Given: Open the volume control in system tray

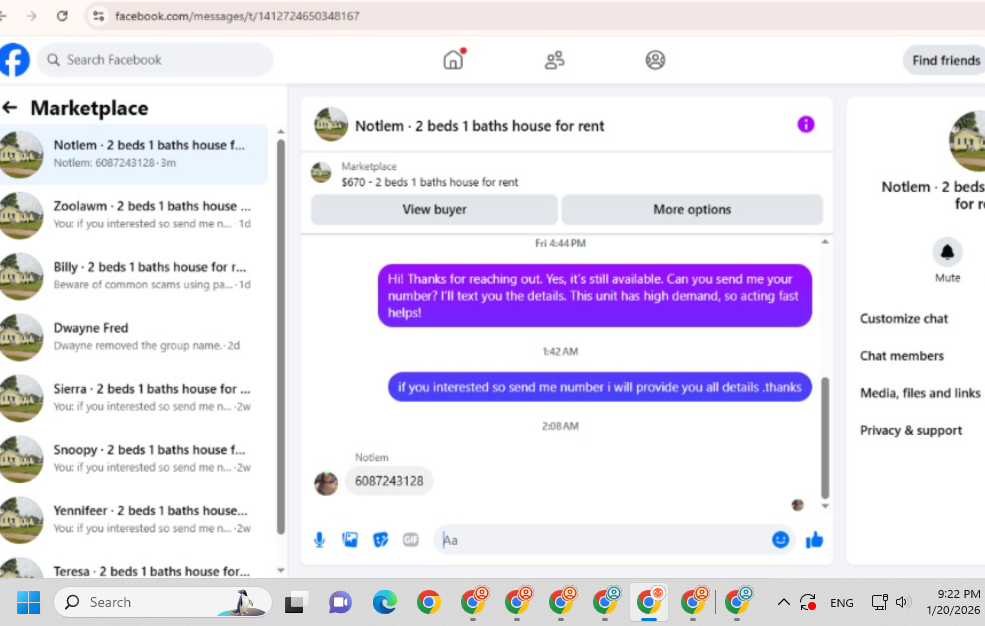Looking at the screenshot, I should coord(903,602).
